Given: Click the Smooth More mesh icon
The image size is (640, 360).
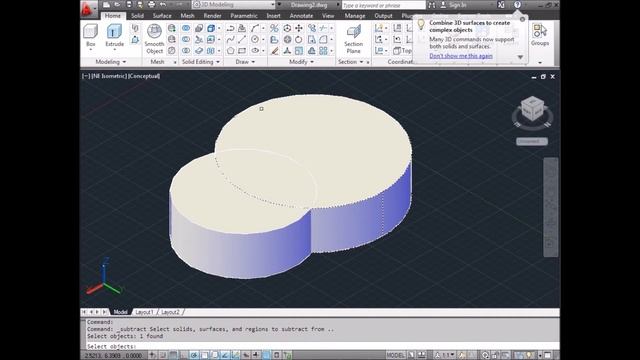Looking at the screenshot, I should [x=172, y=28].
